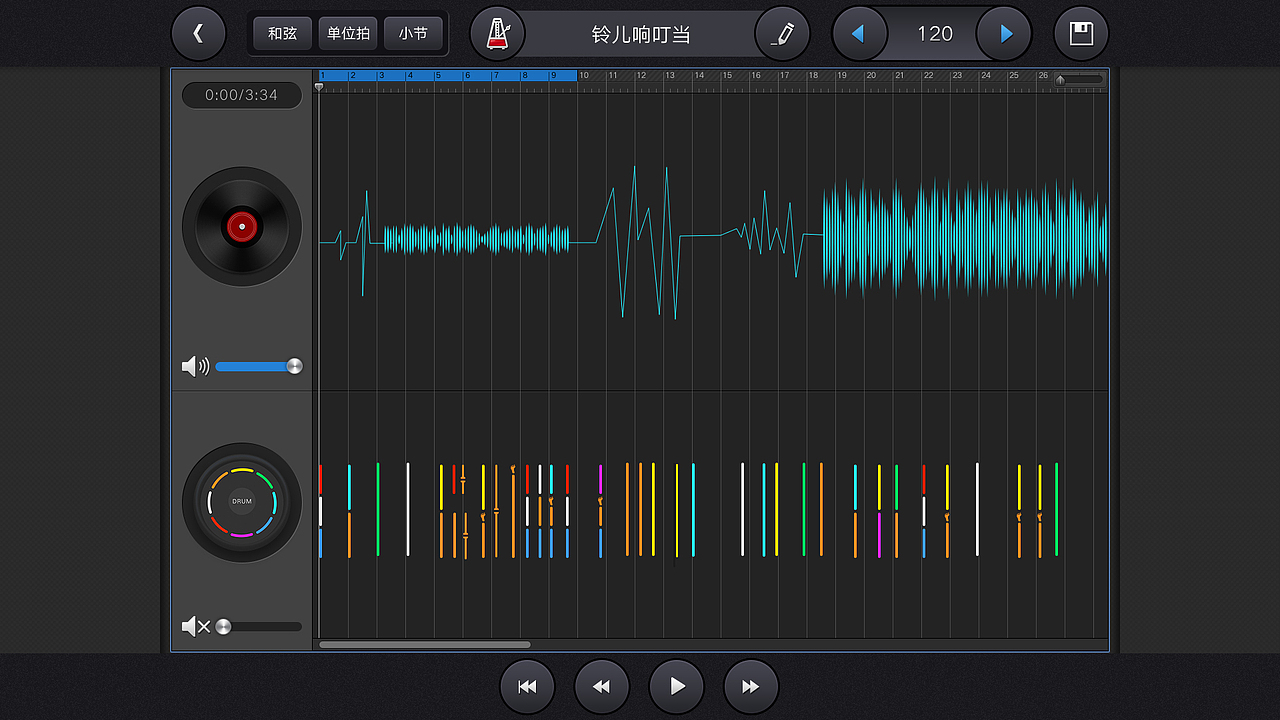Toggle the metronome icon
The height and width of the screenshot is (720, 1280).
point(497,34)
